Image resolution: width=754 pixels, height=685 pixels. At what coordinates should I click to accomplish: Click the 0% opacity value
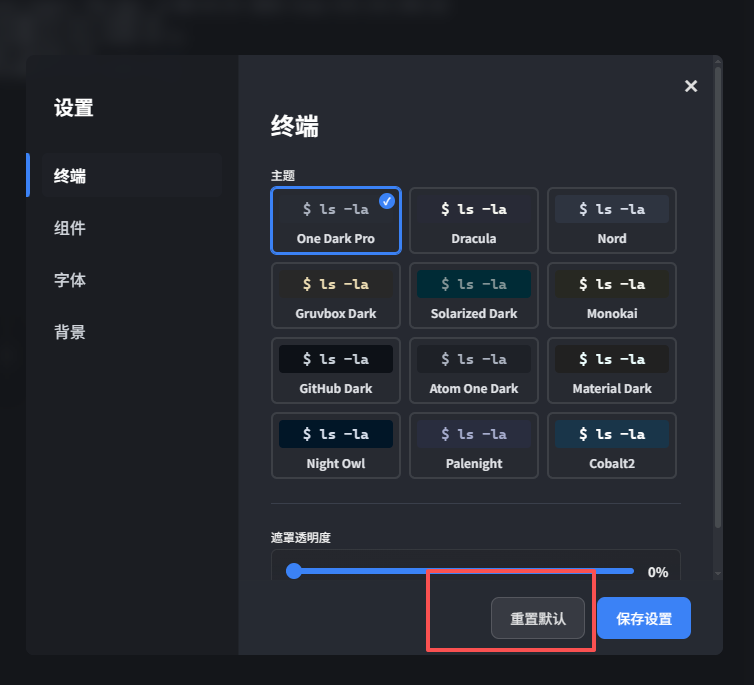click(657, 572)
